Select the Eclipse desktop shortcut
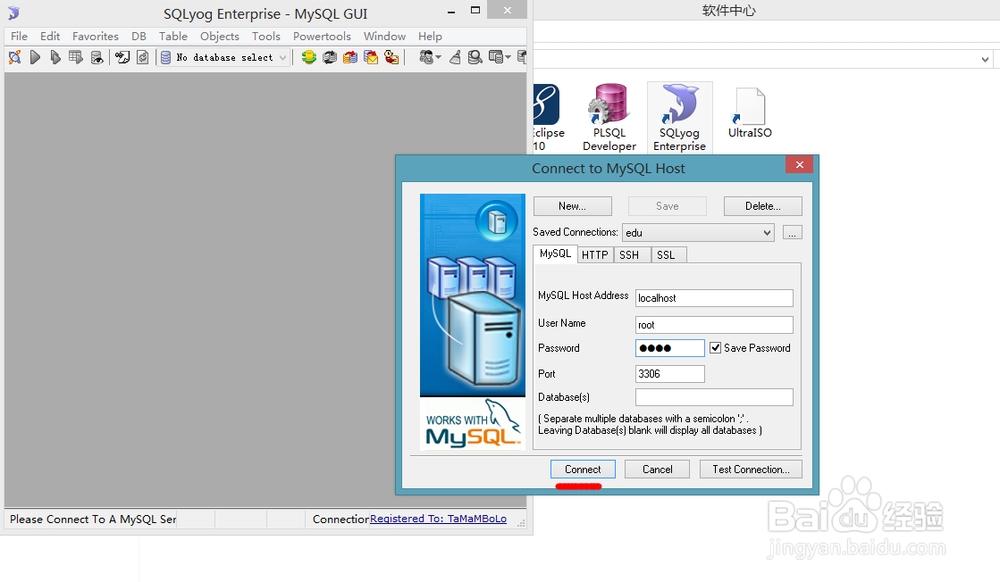This screenshot has width=1000, height=582. point(548,117)
